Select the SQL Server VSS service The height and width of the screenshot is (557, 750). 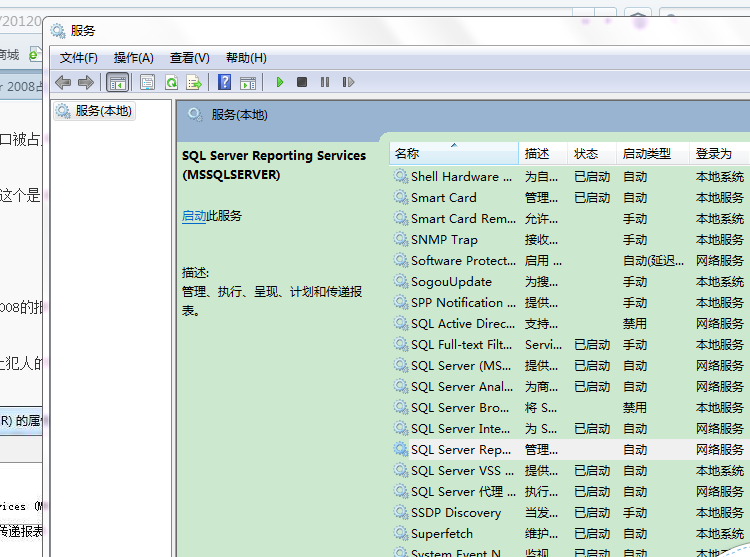(x=462, y=470)
